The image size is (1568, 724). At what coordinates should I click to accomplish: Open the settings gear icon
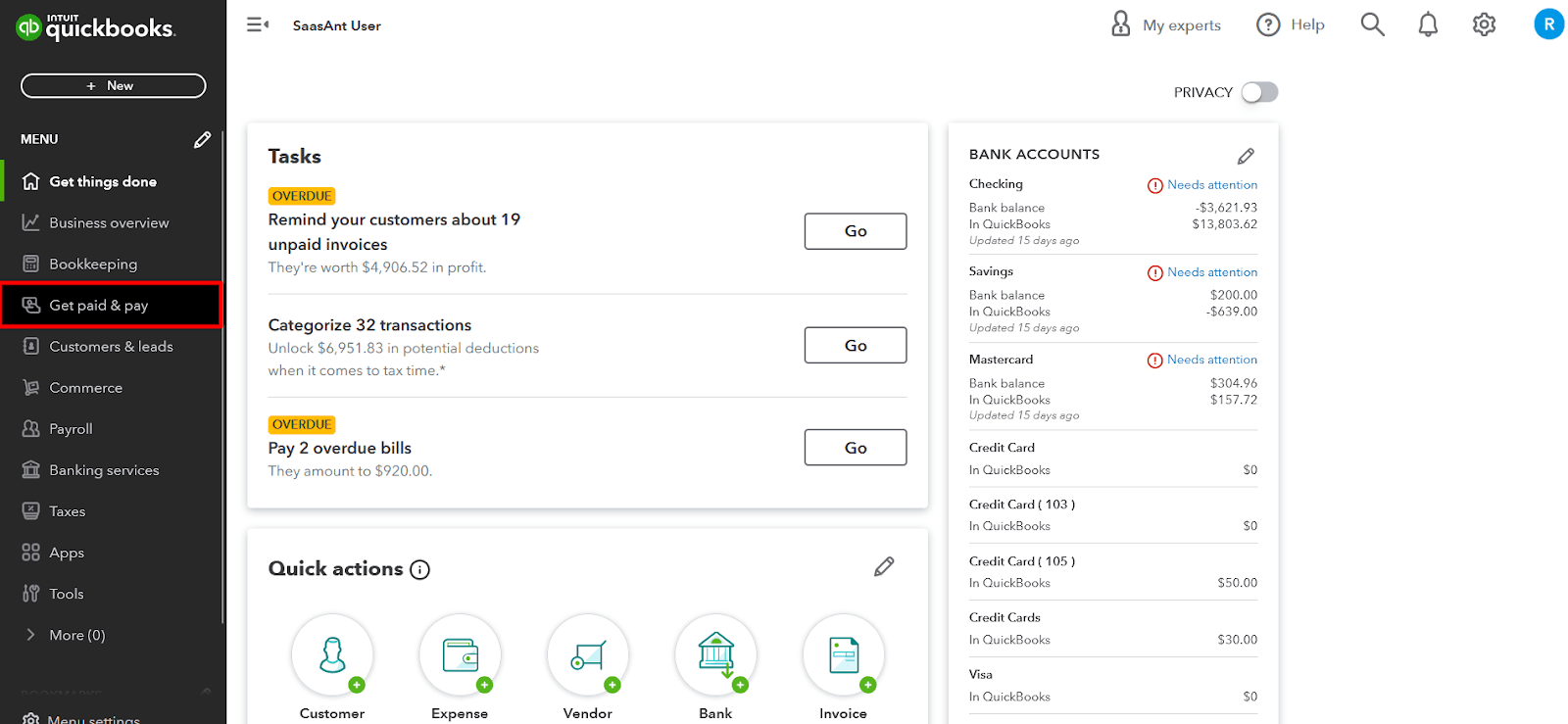point(1484,24)
